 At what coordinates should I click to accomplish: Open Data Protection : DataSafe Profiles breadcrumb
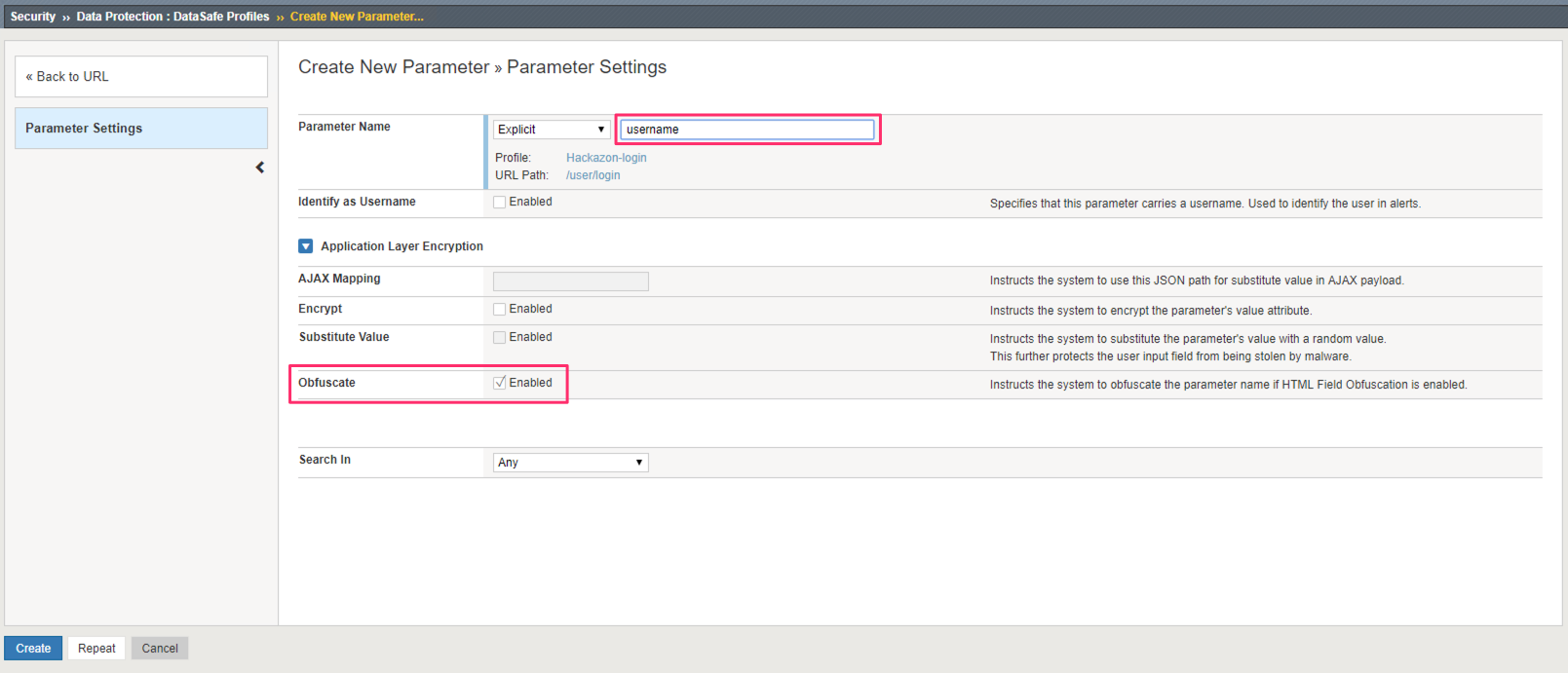[172, 17]
